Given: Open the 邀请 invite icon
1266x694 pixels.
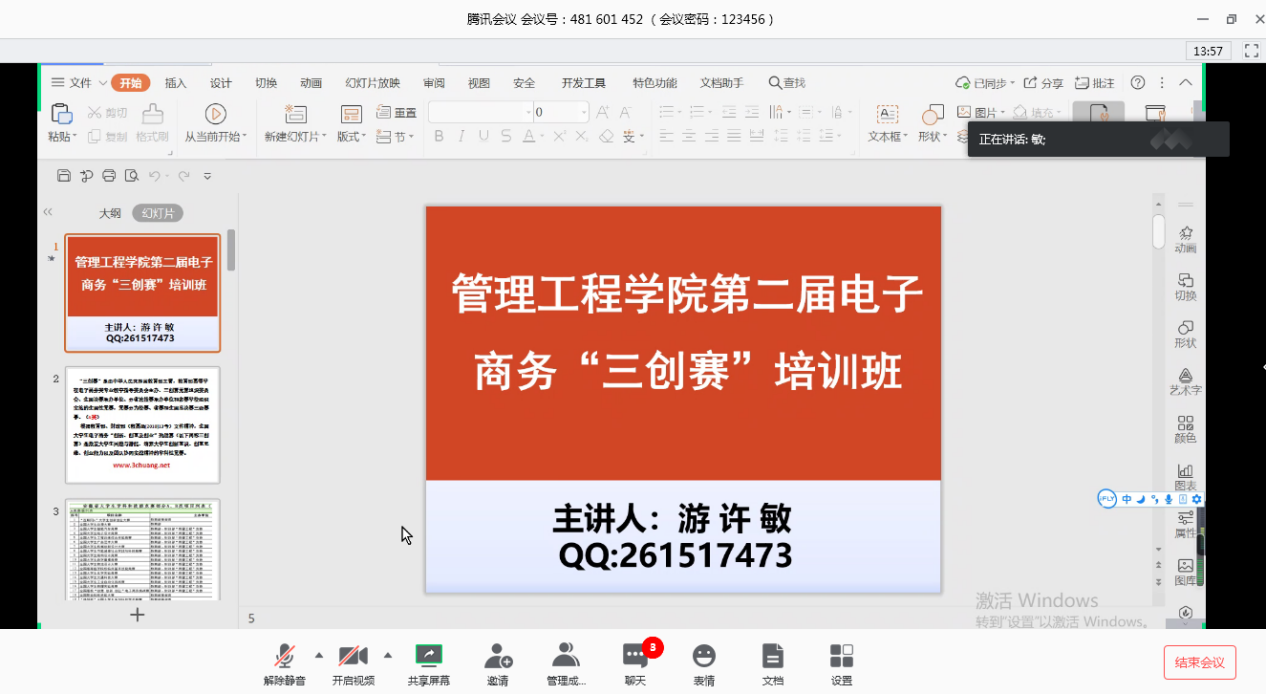Looking at the screenshot, I should [x=498, y=656].
